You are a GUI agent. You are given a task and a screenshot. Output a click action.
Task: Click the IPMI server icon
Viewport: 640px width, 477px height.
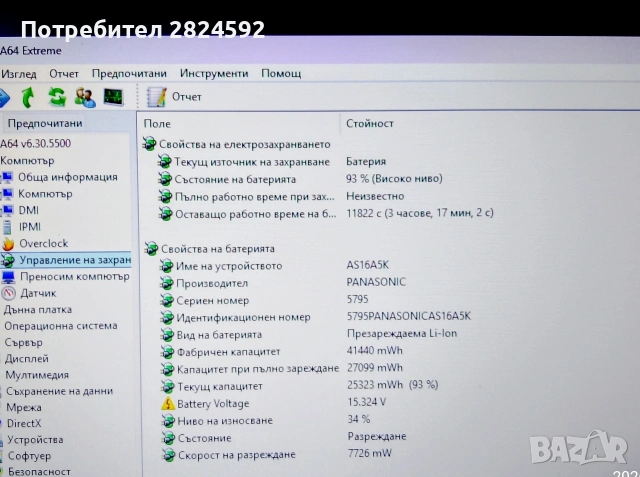click(7, 227)
